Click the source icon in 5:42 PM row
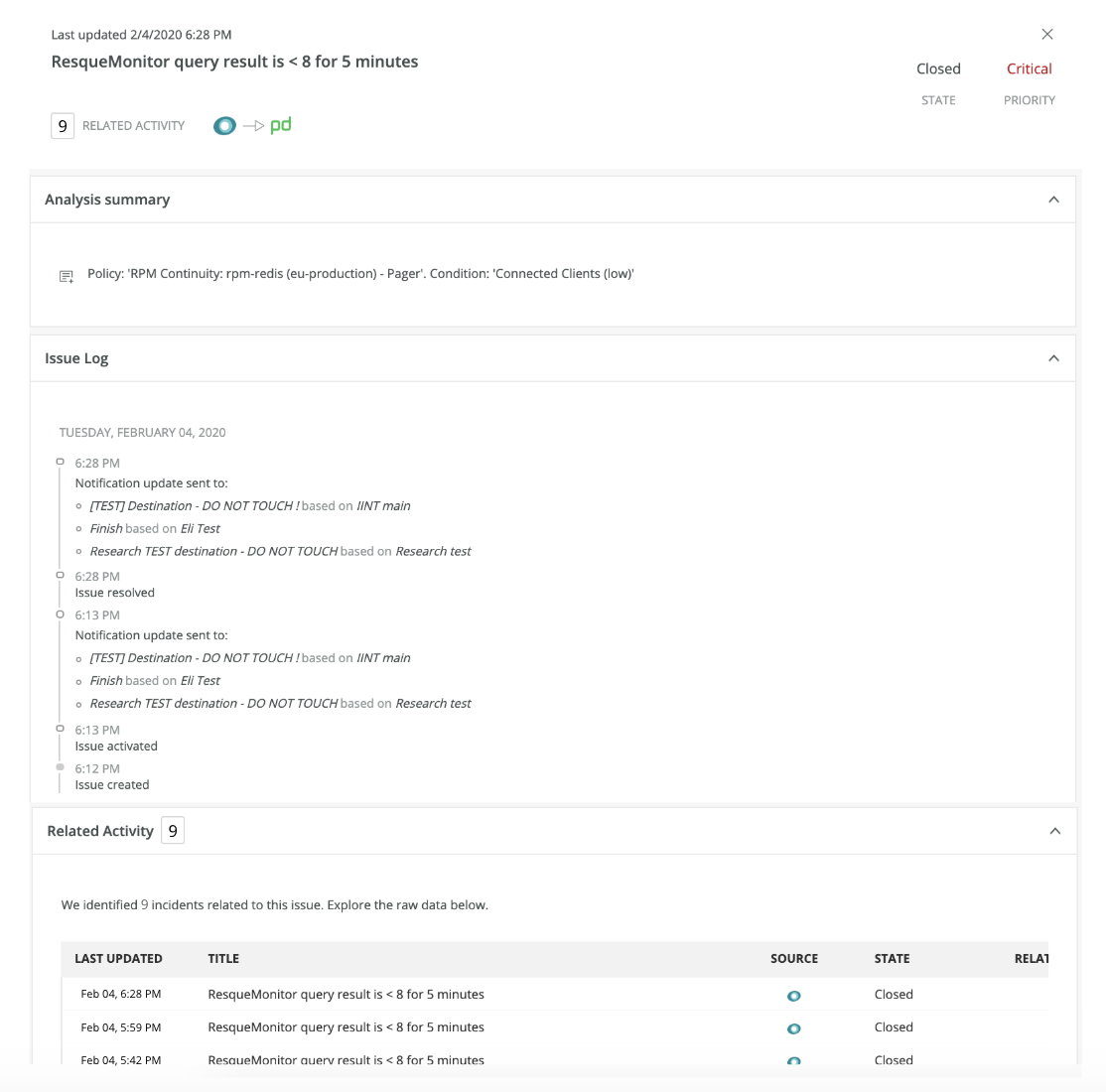Viewport: 1106px width, 1092px height. 793,1060
